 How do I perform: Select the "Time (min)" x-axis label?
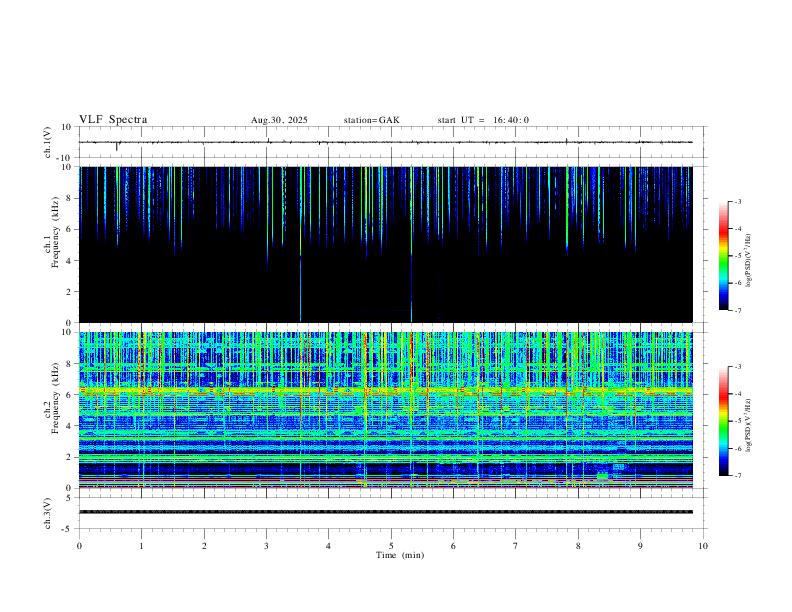[400, 555]
